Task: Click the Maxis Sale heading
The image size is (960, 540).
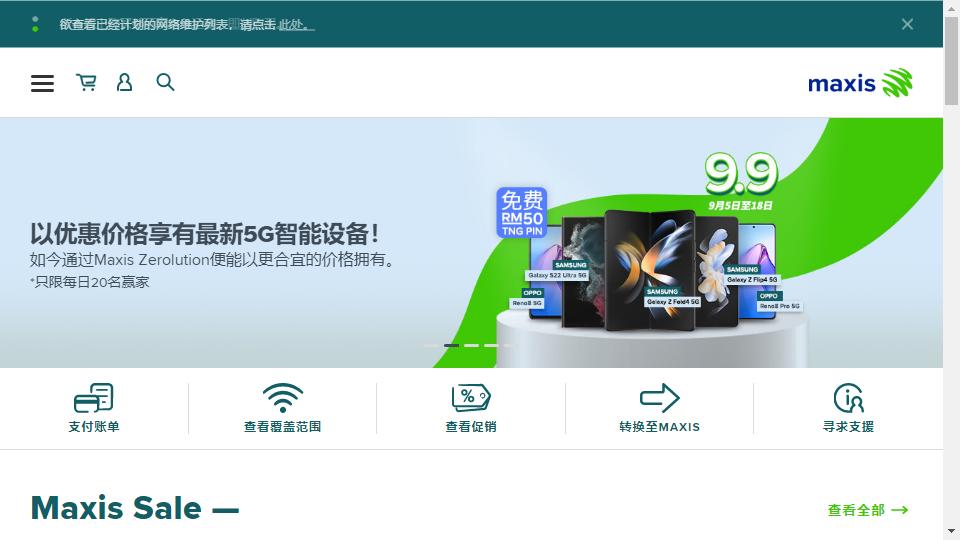Action: click(135, 508)
